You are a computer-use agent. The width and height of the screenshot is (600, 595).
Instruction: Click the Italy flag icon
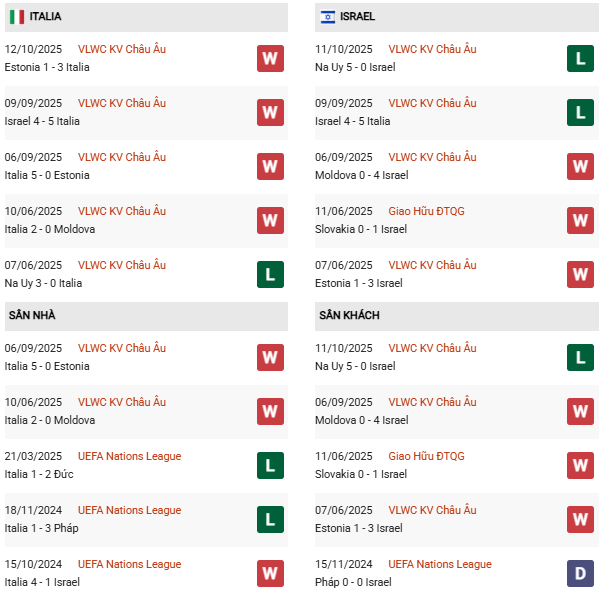pos(17,17)
